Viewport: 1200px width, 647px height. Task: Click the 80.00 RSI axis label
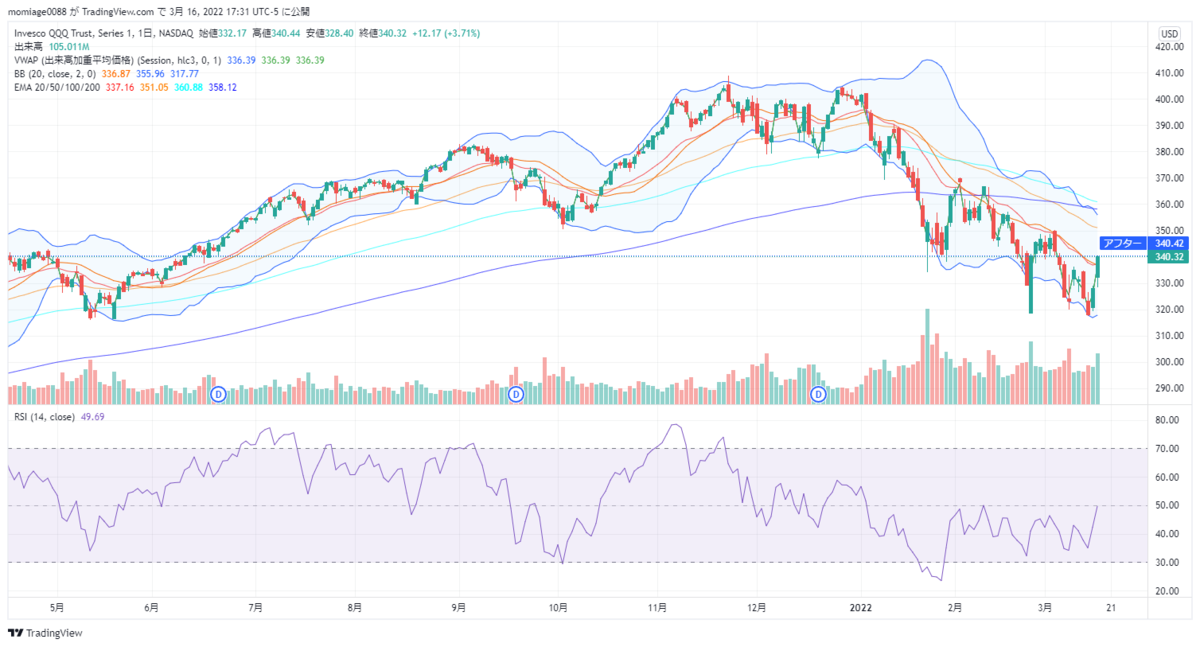pos(1168,420)
